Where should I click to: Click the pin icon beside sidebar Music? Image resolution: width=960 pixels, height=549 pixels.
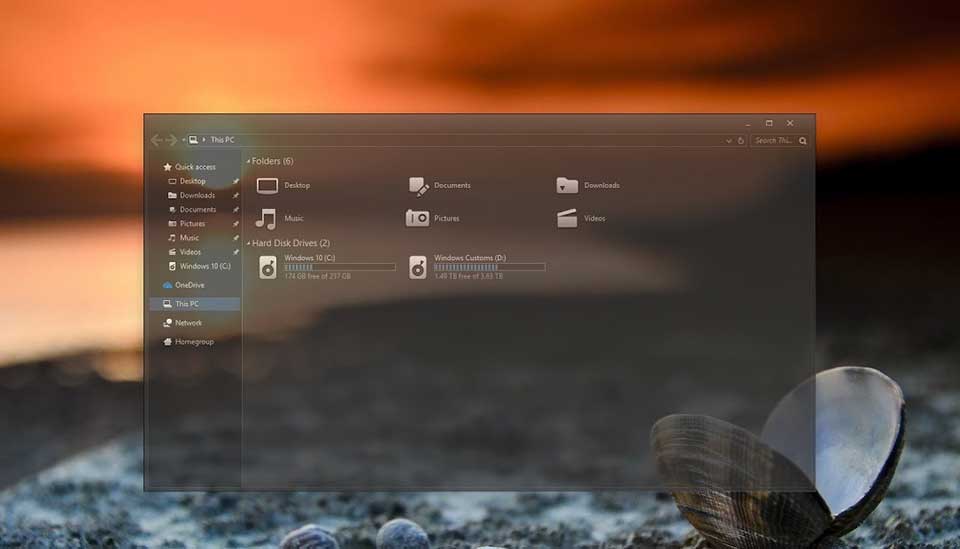(x=235, y=237)
